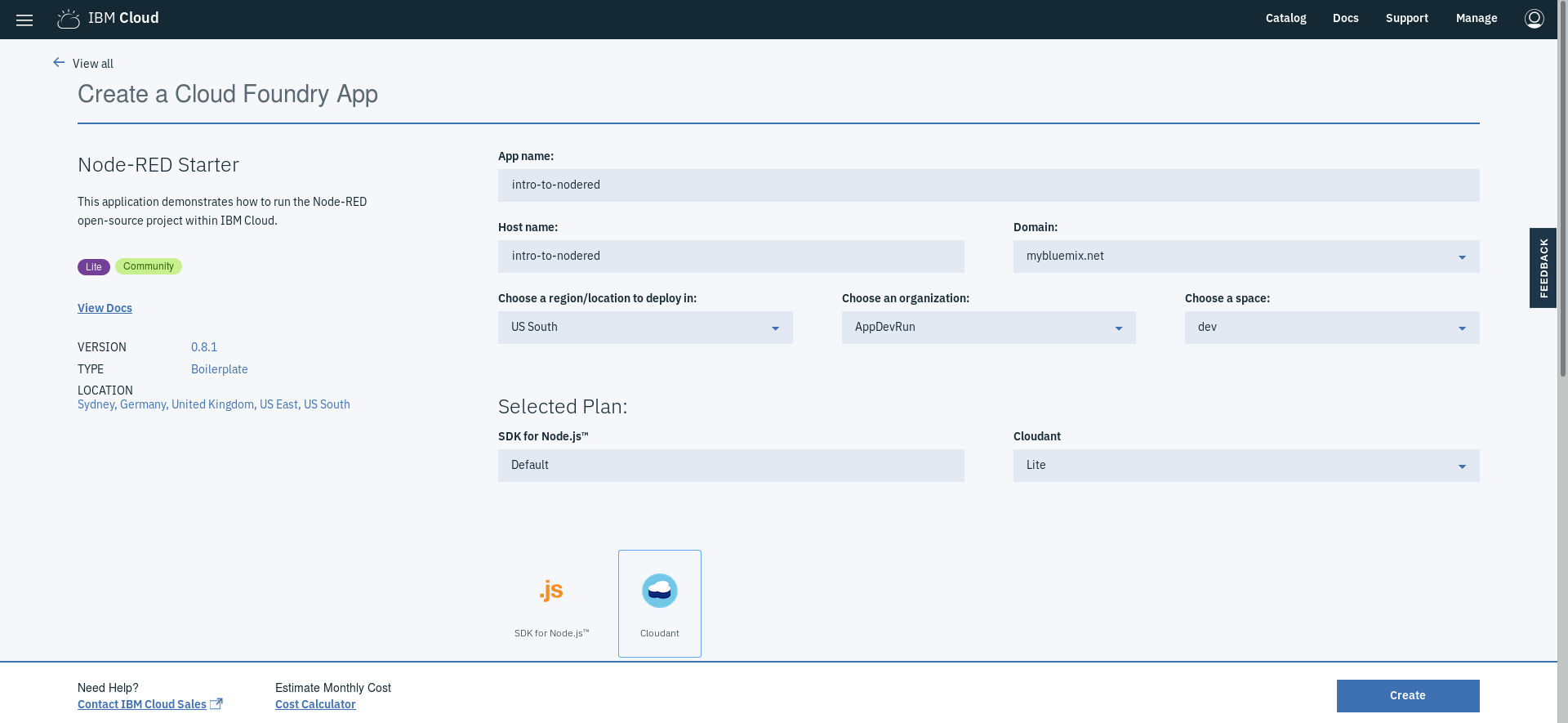Click the Host name input field
The width and height of the screenshot is (1568, 723).
pyautogui.click(x=731, y=257)
